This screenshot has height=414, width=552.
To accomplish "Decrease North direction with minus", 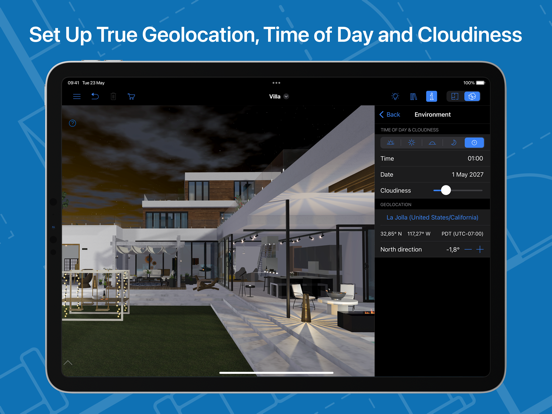I will [x=468, y=250].
